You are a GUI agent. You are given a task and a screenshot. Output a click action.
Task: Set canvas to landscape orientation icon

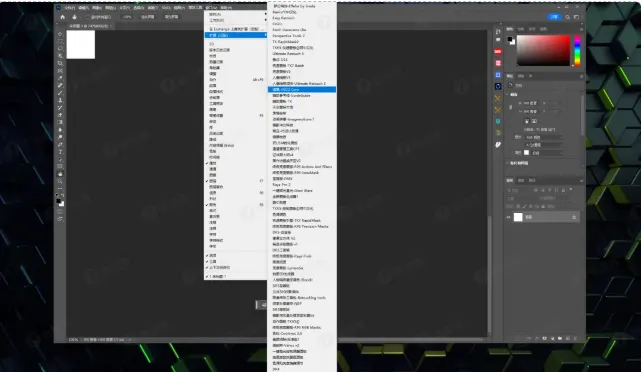tap(534, 121)
